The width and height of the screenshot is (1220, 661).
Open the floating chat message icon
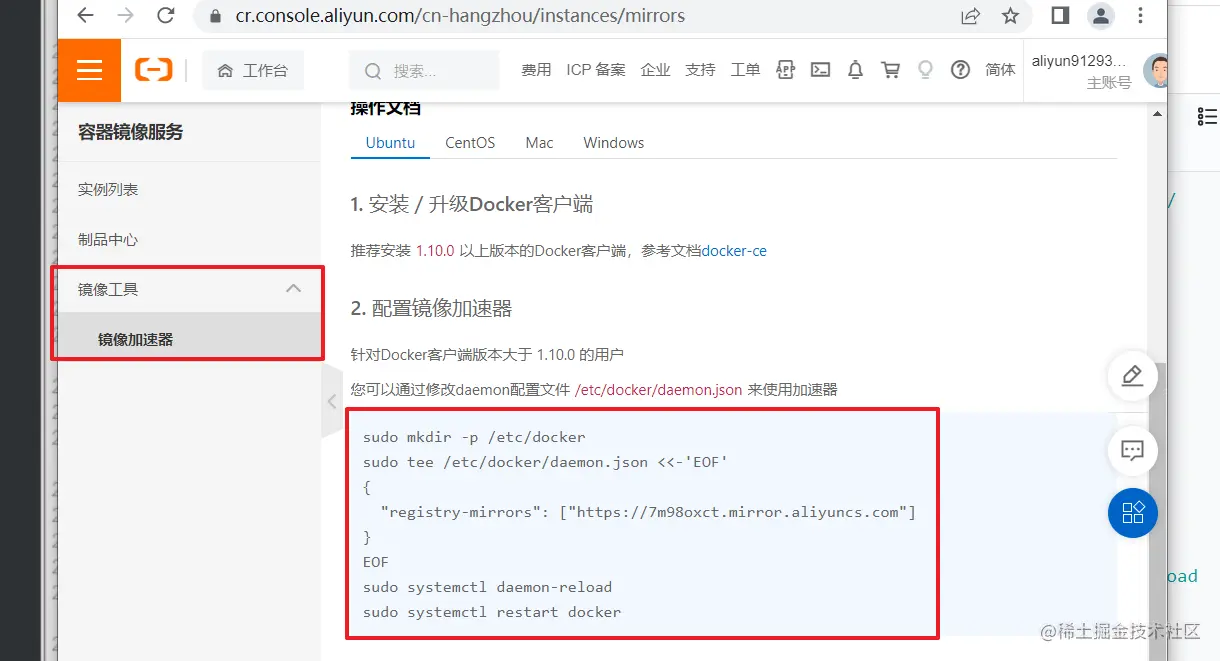(1132, 450)
